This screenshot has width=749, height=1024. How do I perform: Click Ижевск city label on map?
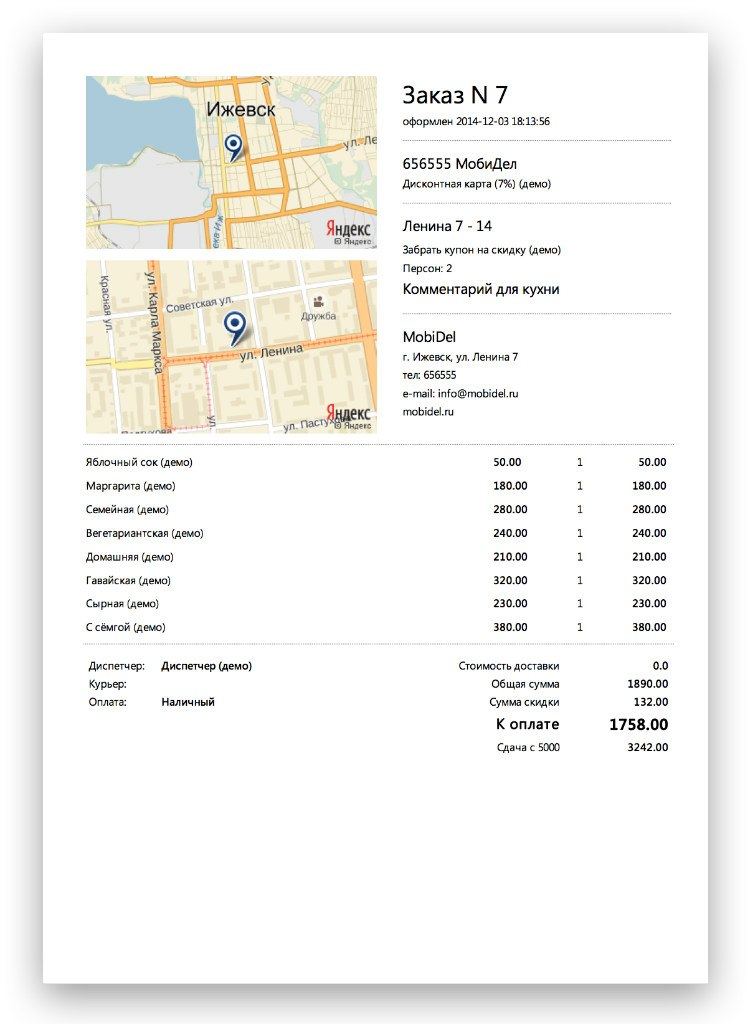(241, 108)
